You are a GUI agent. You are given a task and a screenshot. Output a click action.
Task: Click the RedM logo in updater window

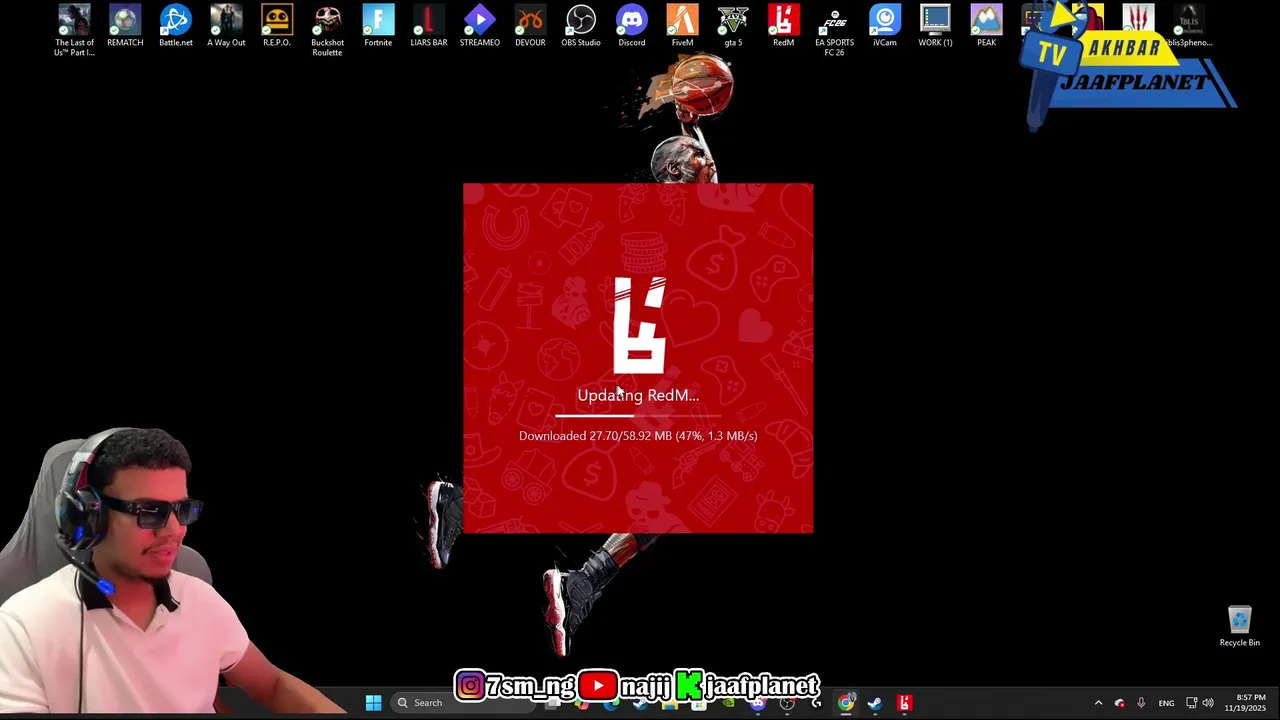pos(640,325)
